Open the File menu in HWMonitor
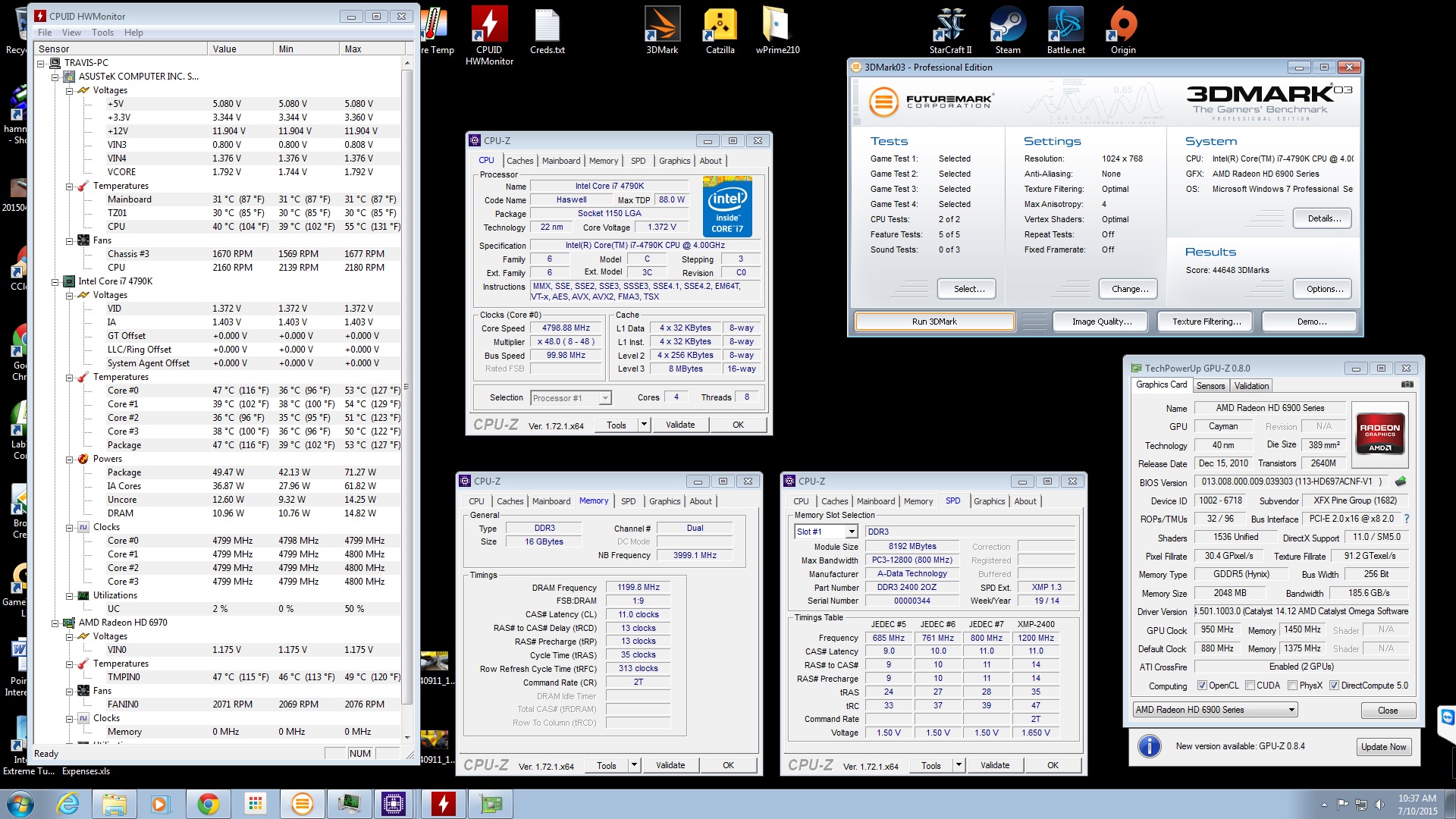This screenshot has width=1456, height=819. 45,33
